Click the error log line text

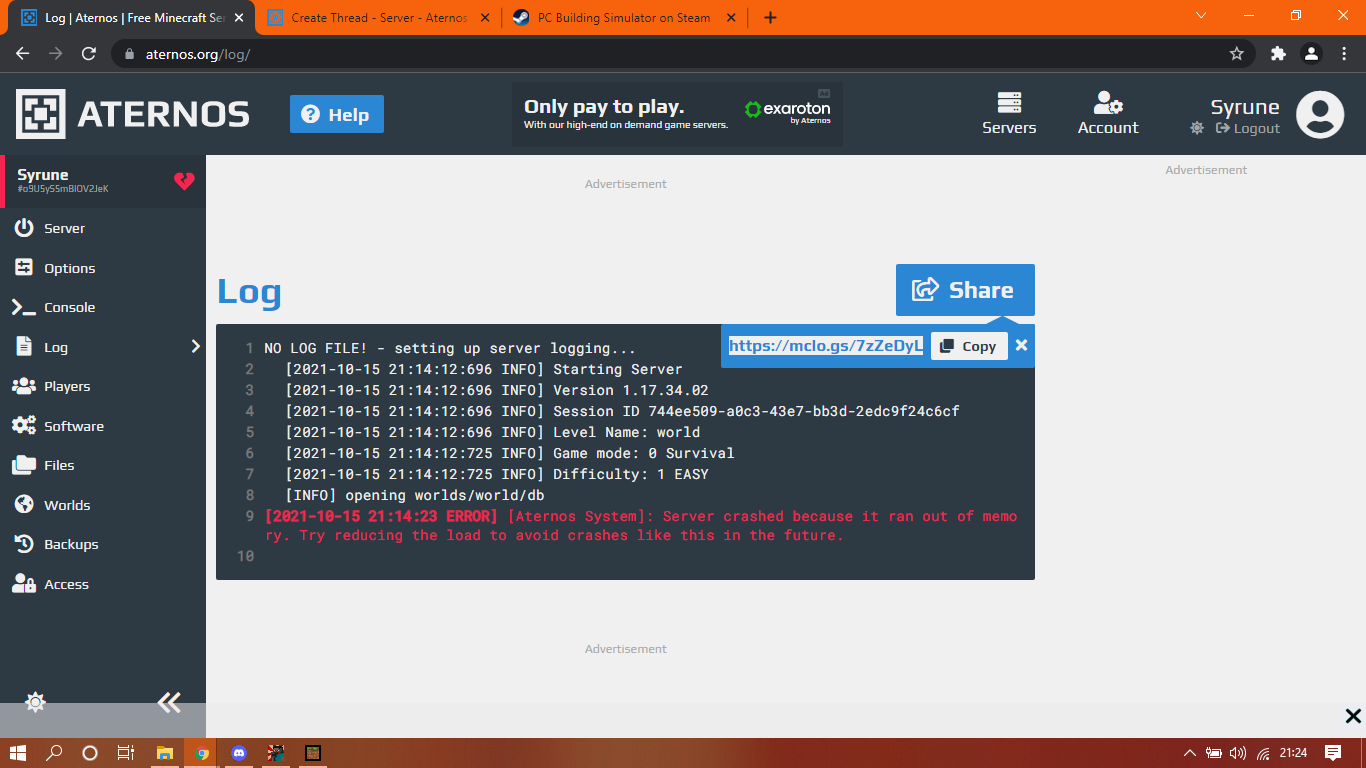641,526
